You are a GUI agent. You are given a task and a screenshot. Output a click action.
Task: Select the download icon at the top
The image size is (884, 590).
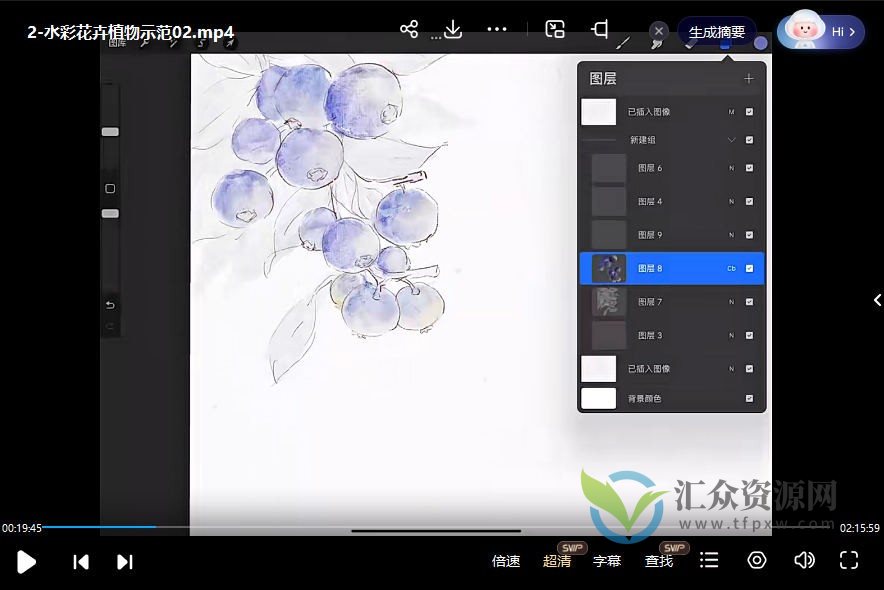pos(453,29)
